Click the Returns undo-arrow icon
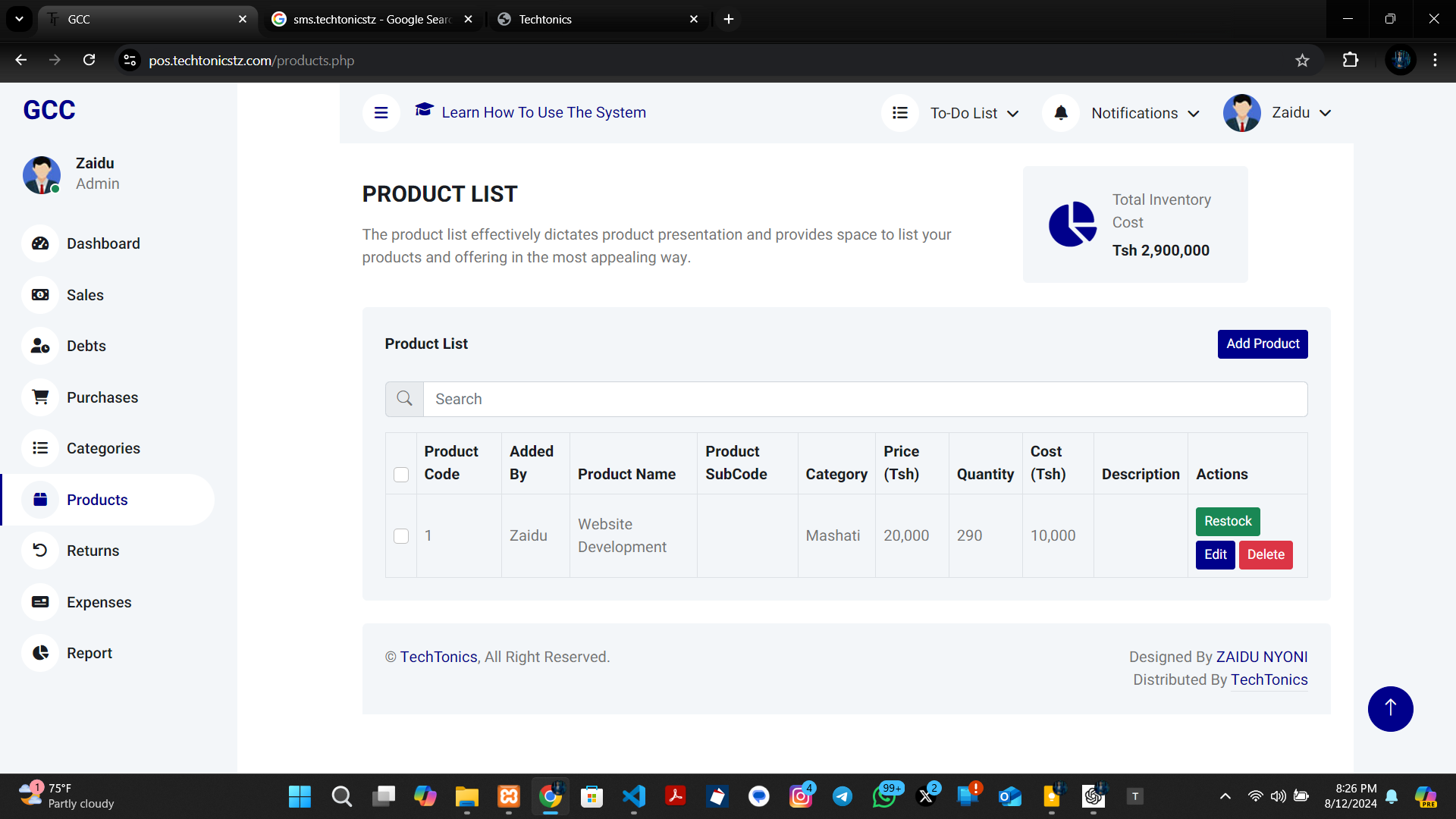The image size is (1456, 819). [40, 551]
